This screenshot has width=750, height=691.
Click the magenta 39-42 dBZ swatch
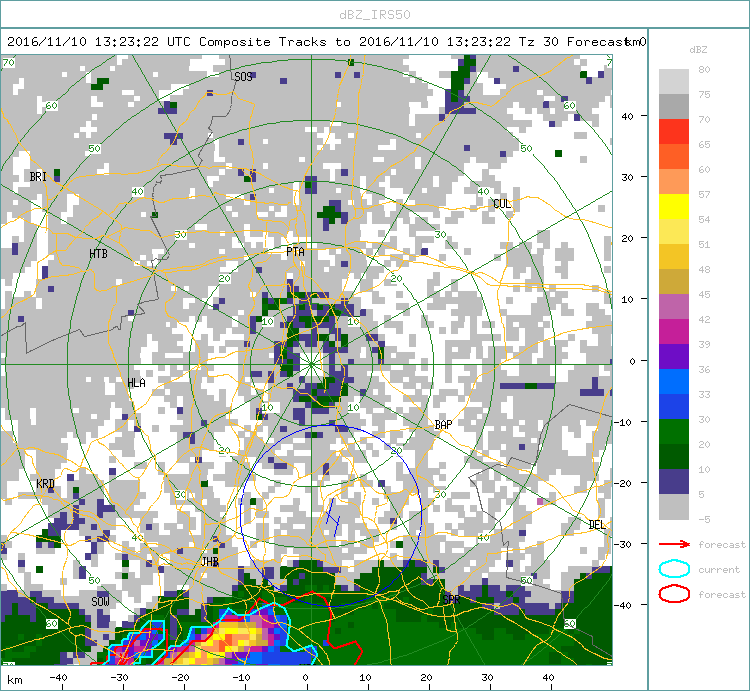pyautogui.click(x=674, y=332)
